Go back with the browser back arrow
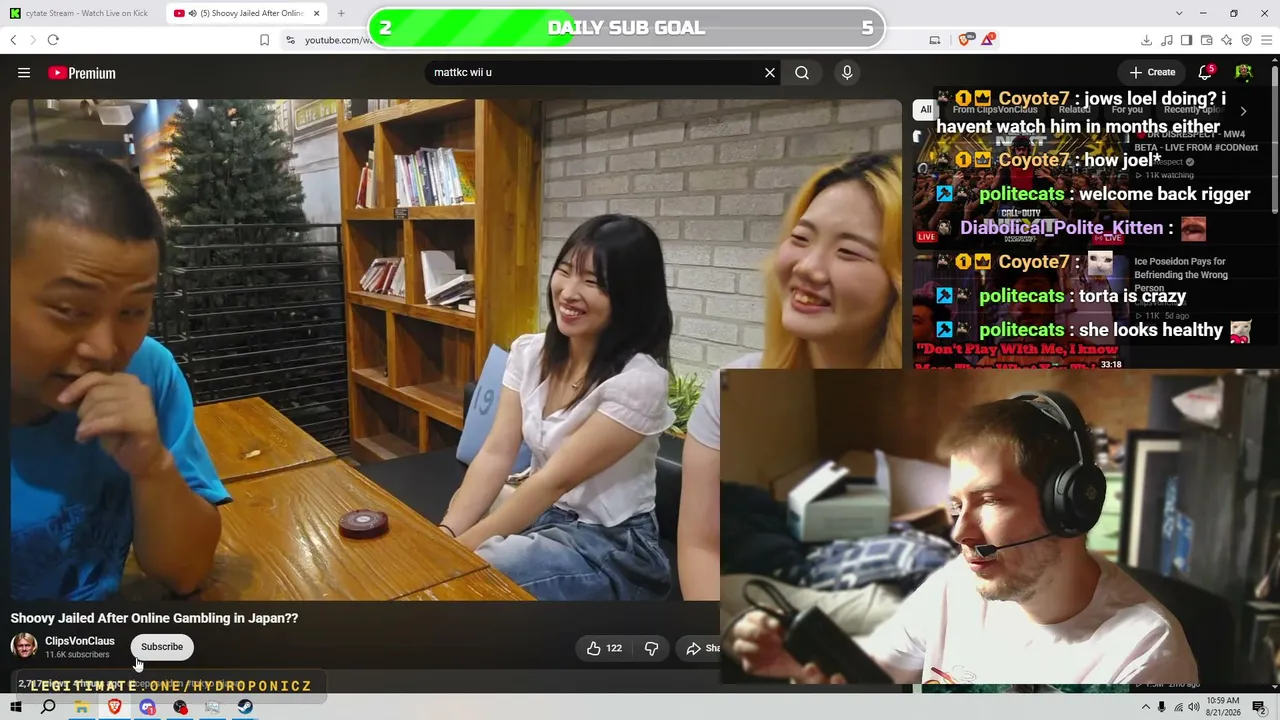1280x720 pixels. tap(13, 40)
